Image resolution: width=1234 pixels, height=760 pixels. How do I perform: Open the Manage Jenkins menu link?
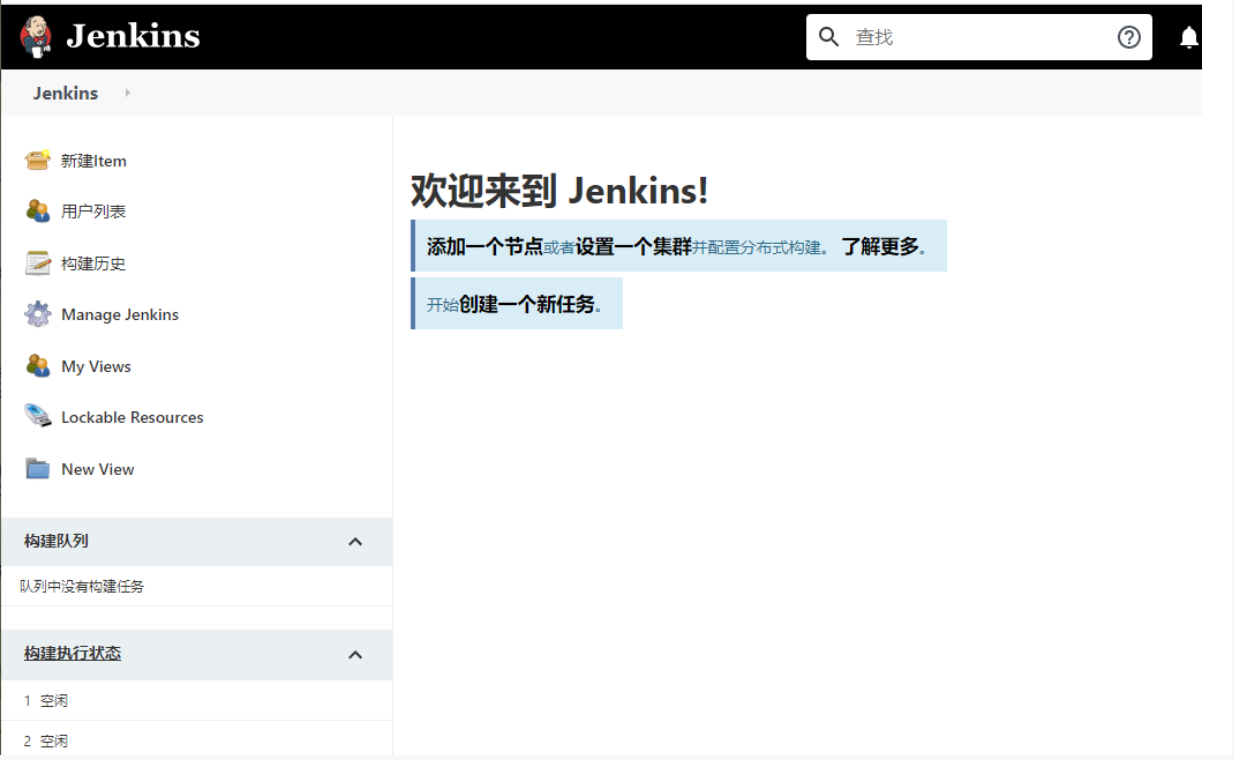120,315
